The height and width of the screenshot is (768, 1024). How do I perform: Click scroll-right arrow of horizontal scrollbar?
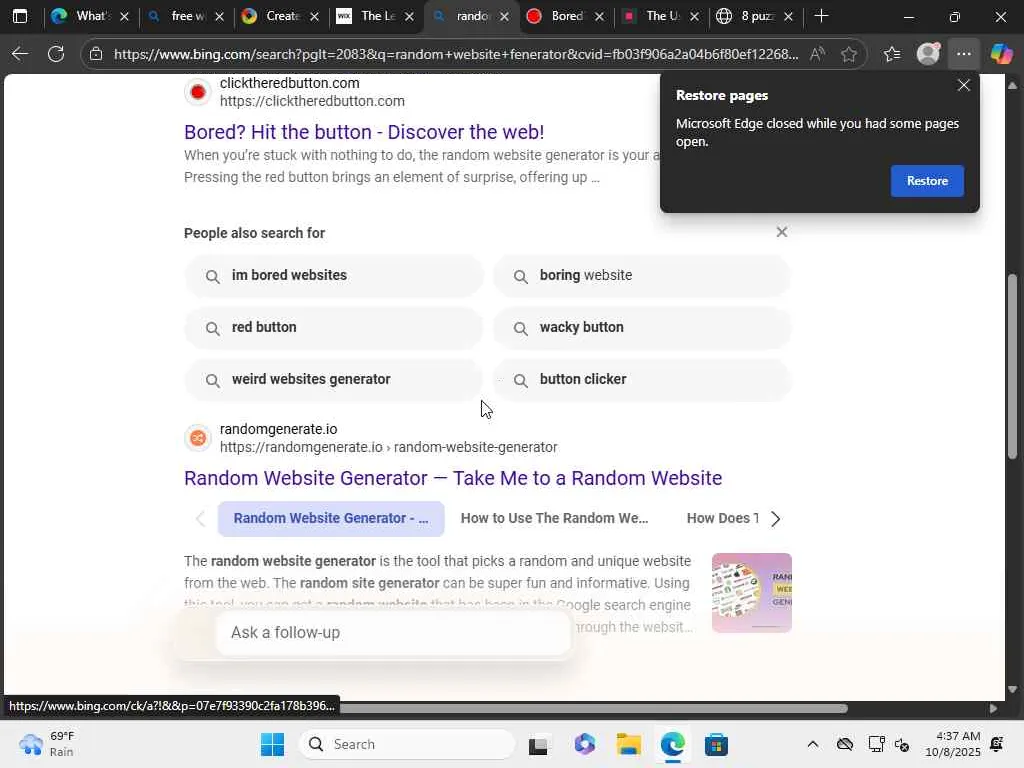993,709
